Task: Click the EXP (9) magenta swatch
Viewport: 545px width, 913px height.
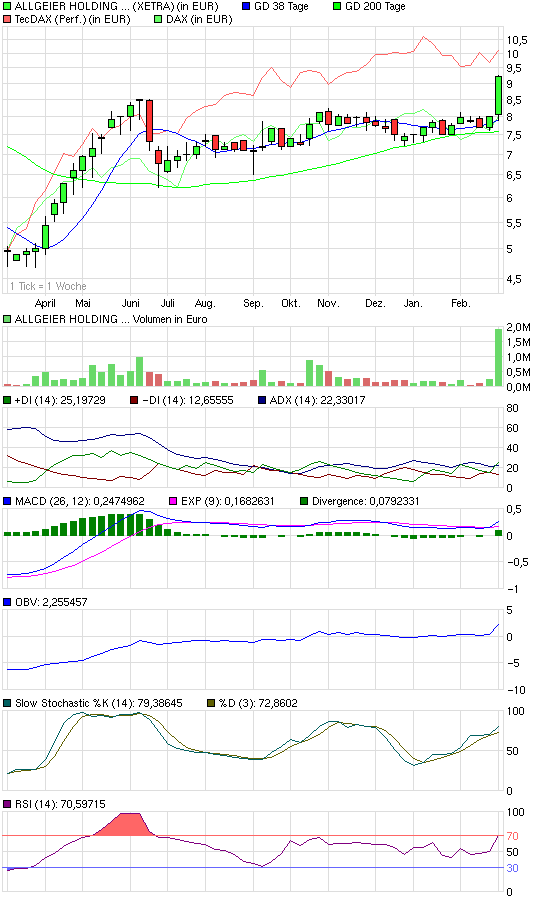Action: (x=173, y=501)
